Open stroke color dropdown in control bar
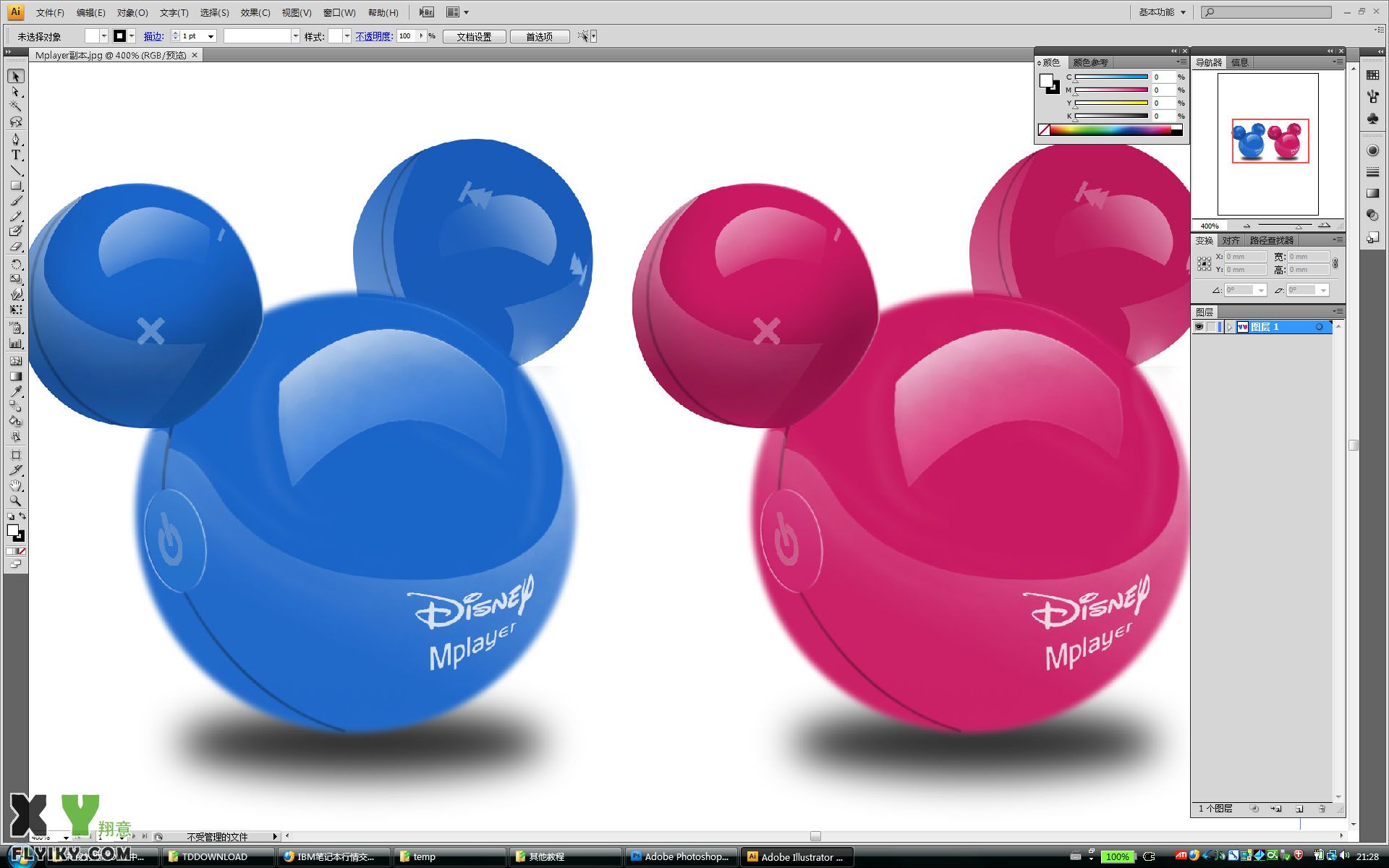This screenshot has height=868, width=1389. pyautogui.click(x=132, y=36)
